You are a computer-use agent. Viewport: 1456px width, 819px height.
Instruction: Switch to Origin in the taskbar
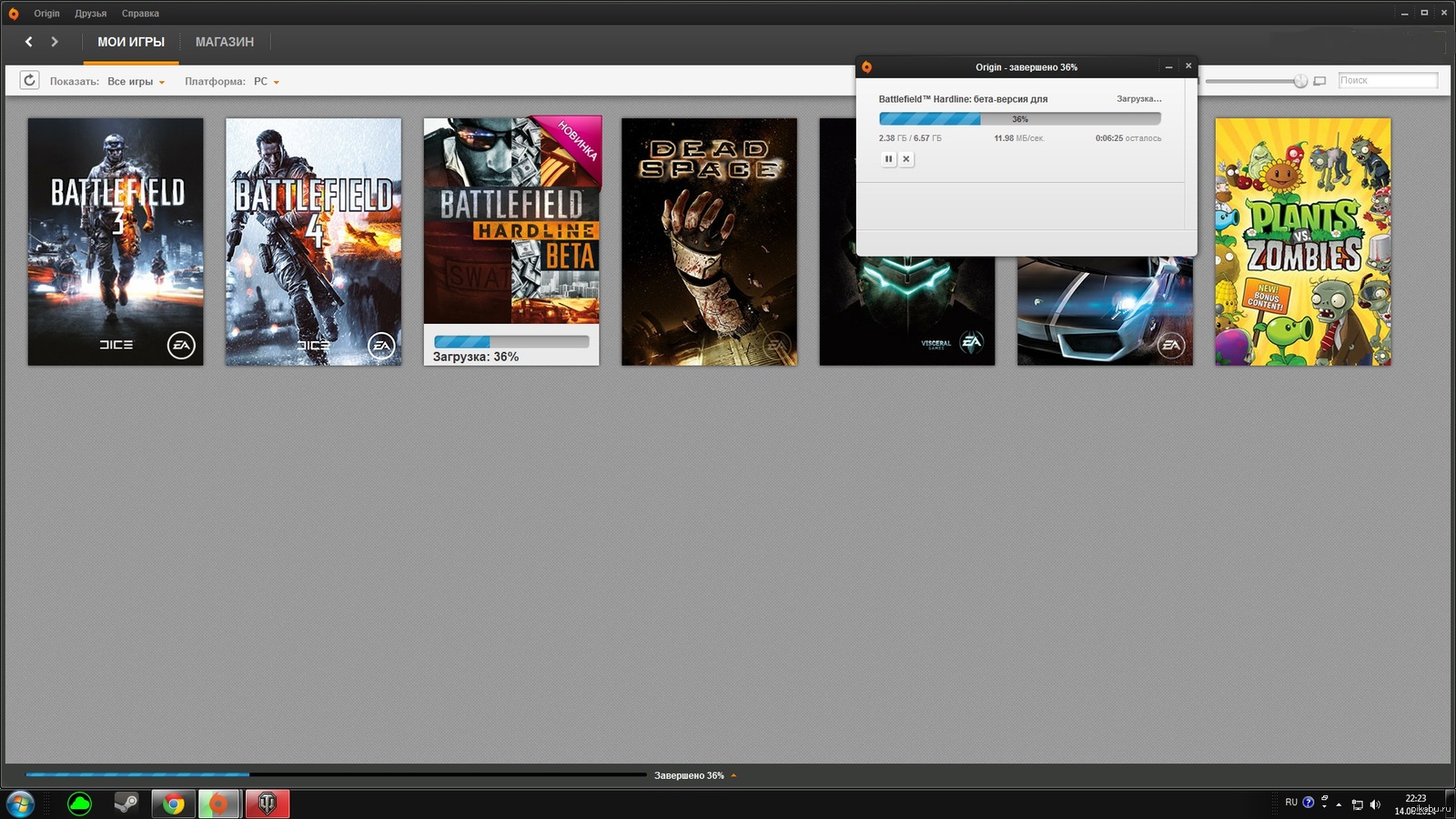coord(218,804)
